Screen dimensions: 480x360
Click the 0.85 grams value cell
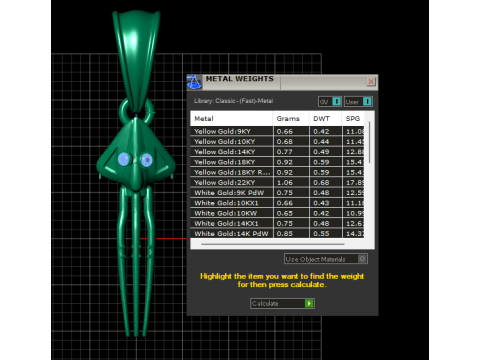tap(291, 234)
